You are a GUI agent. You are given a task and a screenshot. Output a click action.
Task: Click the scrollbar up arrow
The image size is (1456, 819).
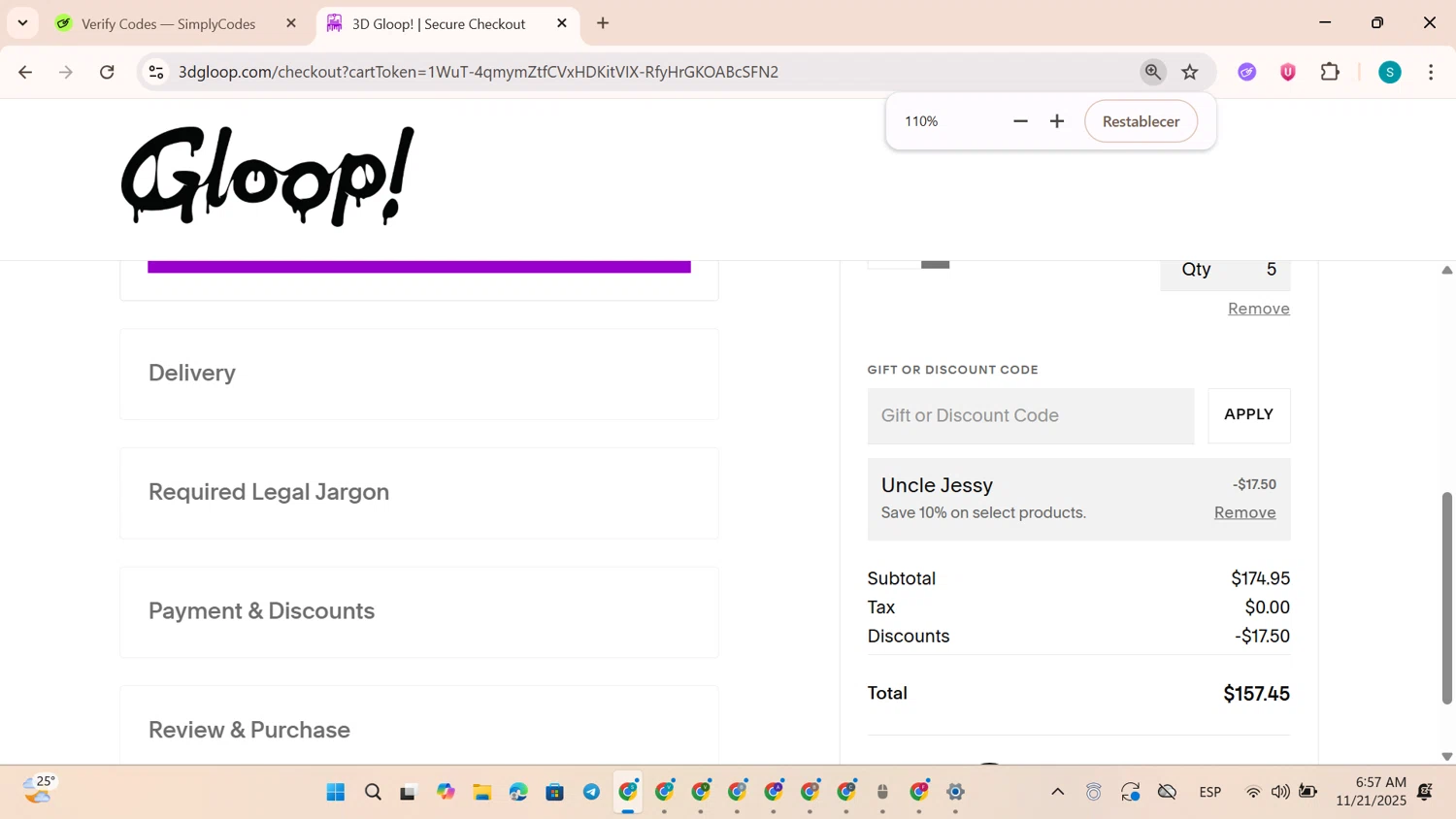click(1446, 270)
